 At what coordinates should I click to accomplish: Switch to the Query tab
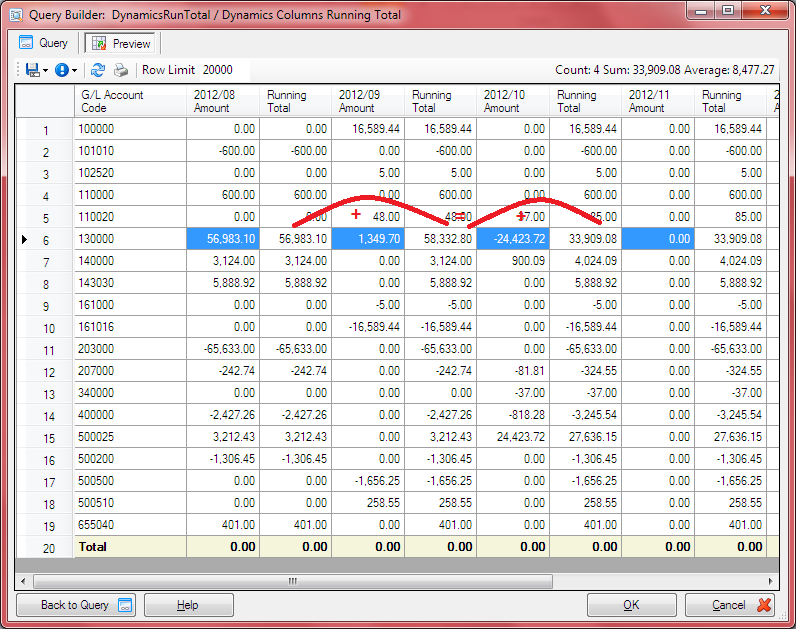(x=43, y=43)
